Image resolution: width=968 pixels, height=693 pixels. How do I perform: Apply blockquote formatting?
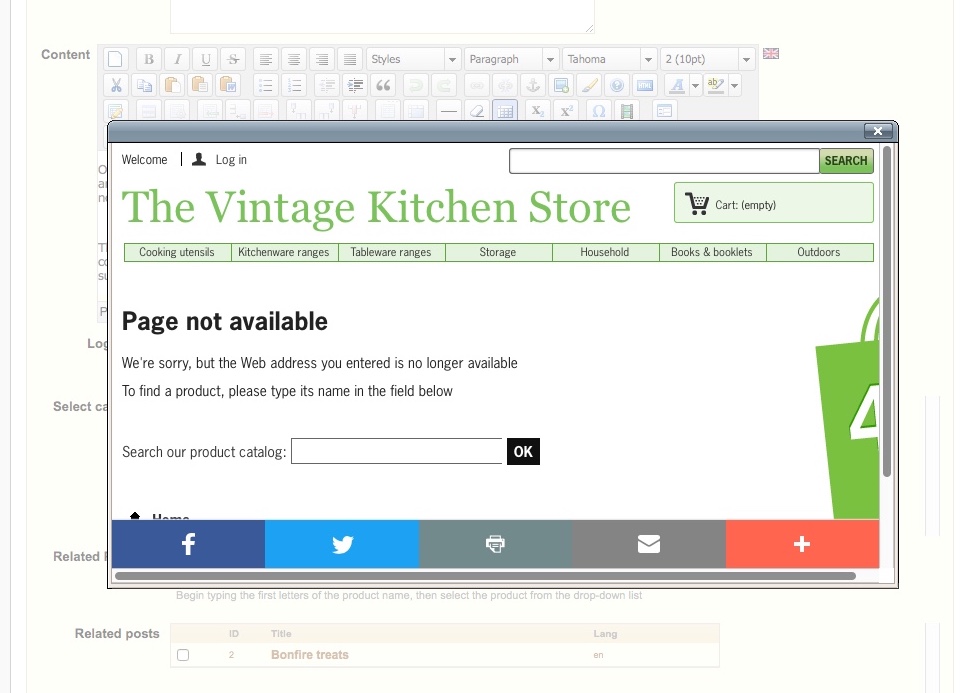tap(383, 85)
